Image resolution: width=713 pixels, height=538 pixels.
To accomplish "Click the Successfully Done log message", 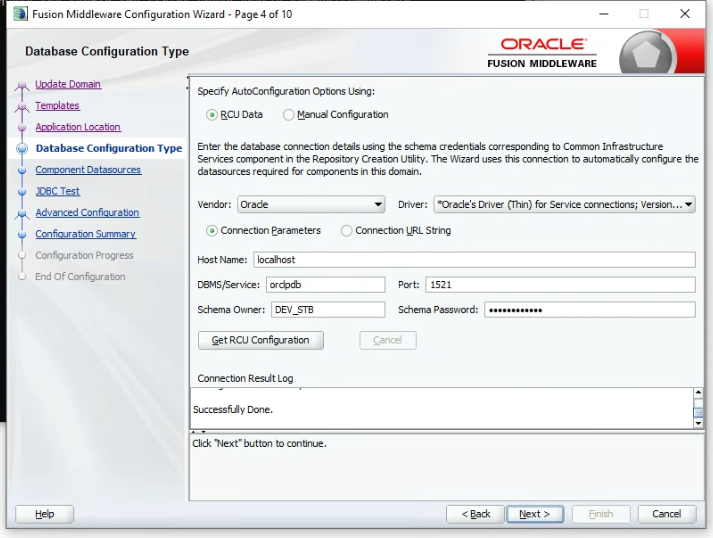I will [233, 409].
